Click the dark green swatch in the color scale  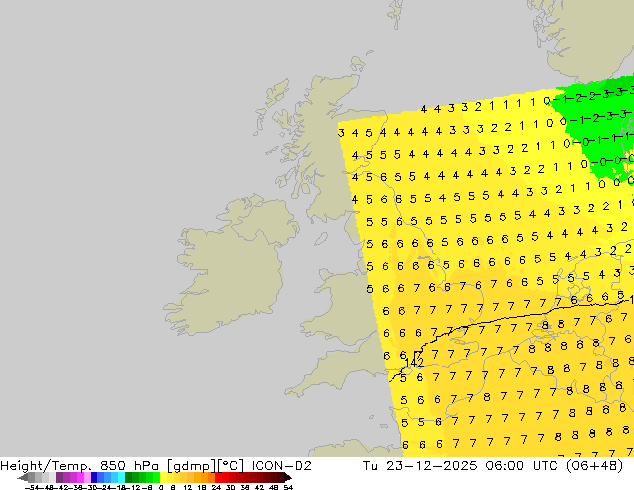(129, 477)
